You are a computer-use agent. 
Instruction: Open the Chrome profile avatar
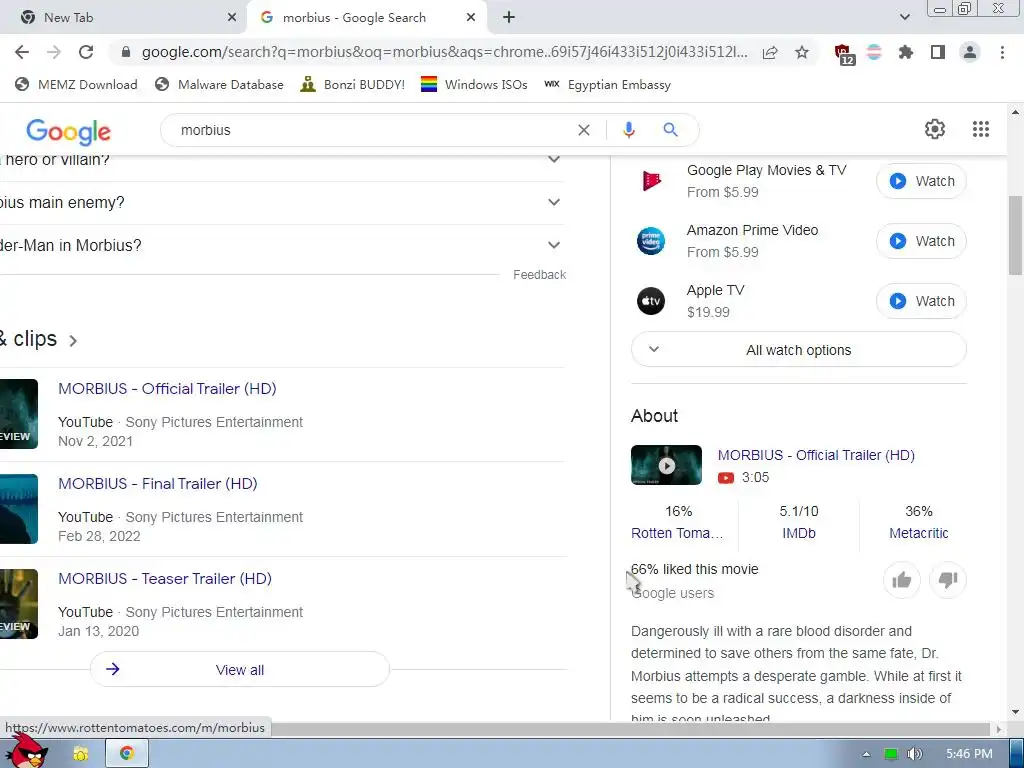pyautogui.click(x=970, y=52)
